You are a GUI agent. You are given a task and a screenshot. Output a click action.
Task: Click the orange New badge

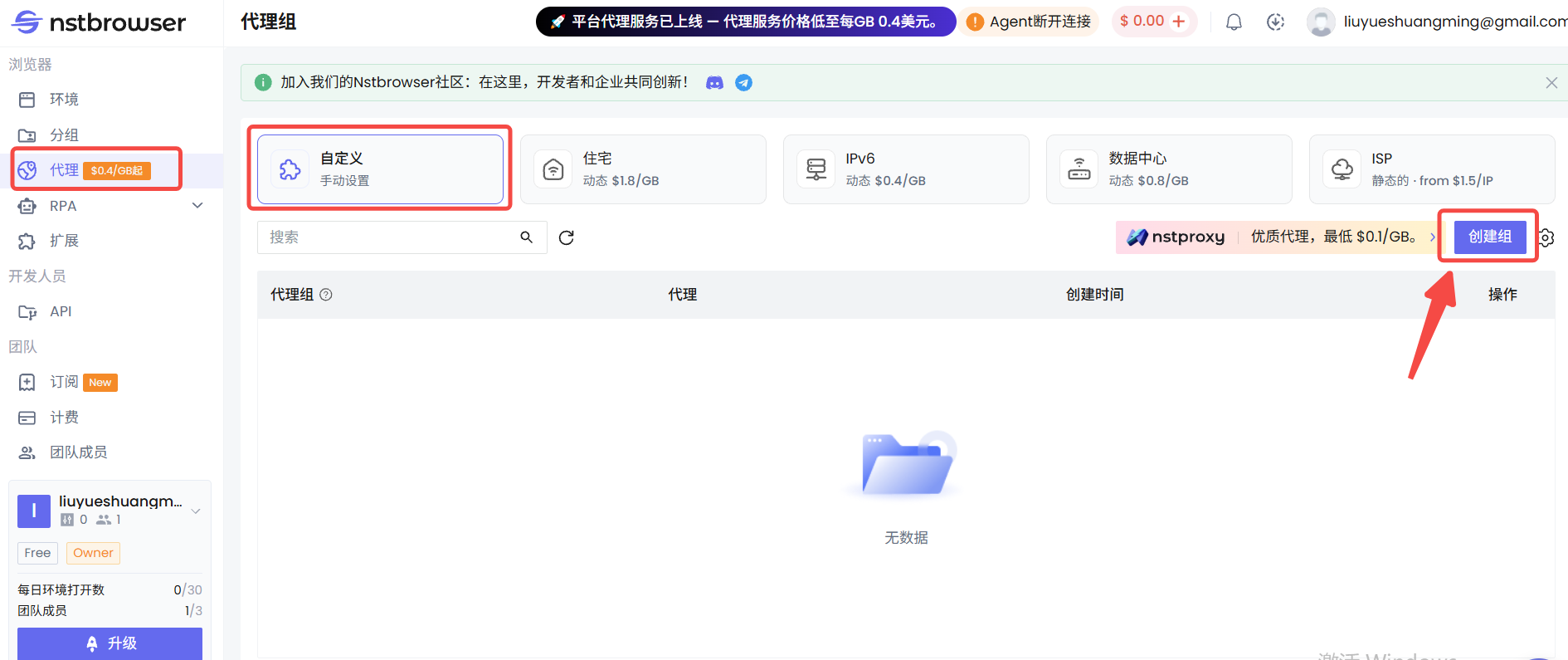point(100,383)
